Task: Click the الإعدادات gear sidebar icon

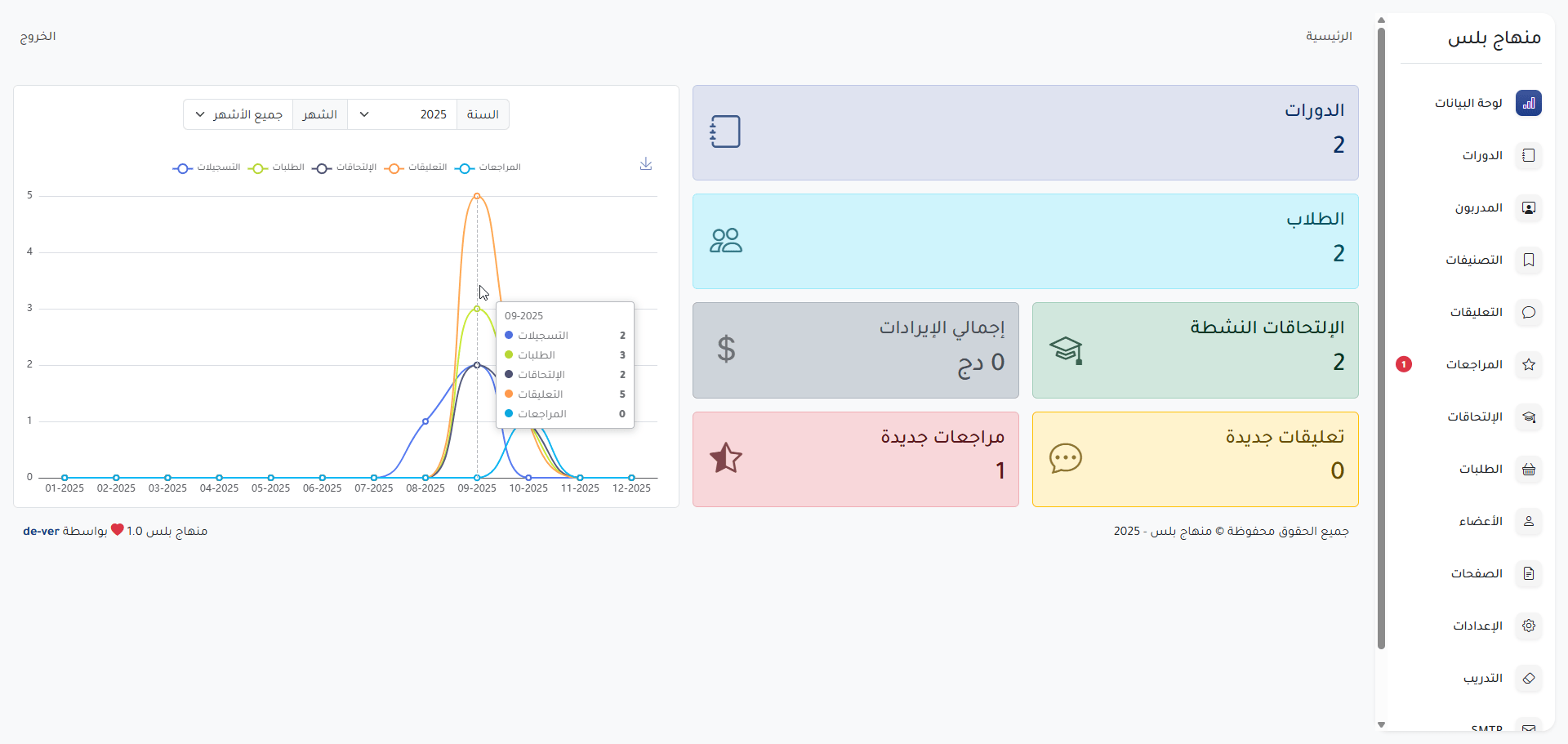Action: pyautogui.click(x=1528, y=626)
